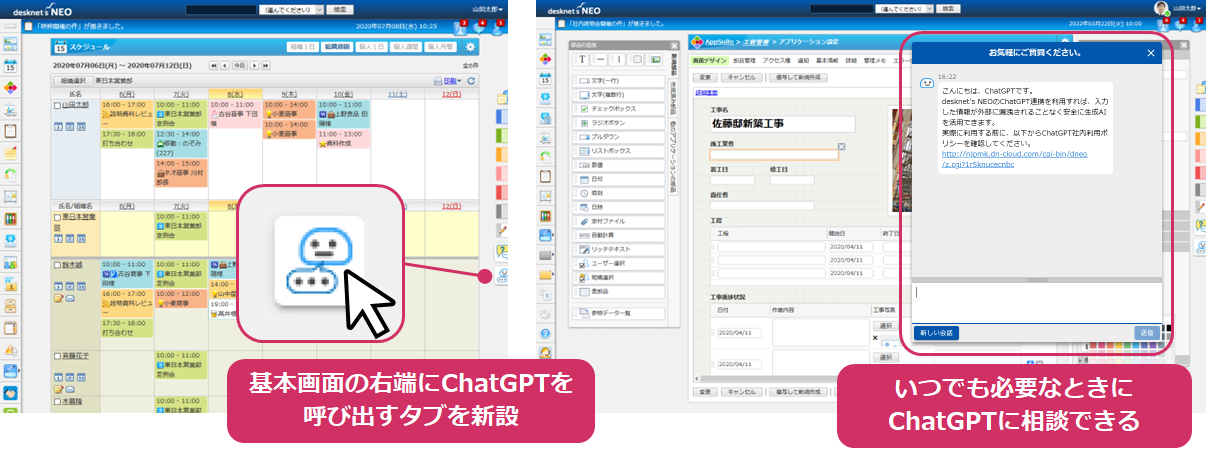Open the (選んでください) dropdown in schedule screen
The height and width of the screenshot is (454, 1206).
[x=290, y=8]
